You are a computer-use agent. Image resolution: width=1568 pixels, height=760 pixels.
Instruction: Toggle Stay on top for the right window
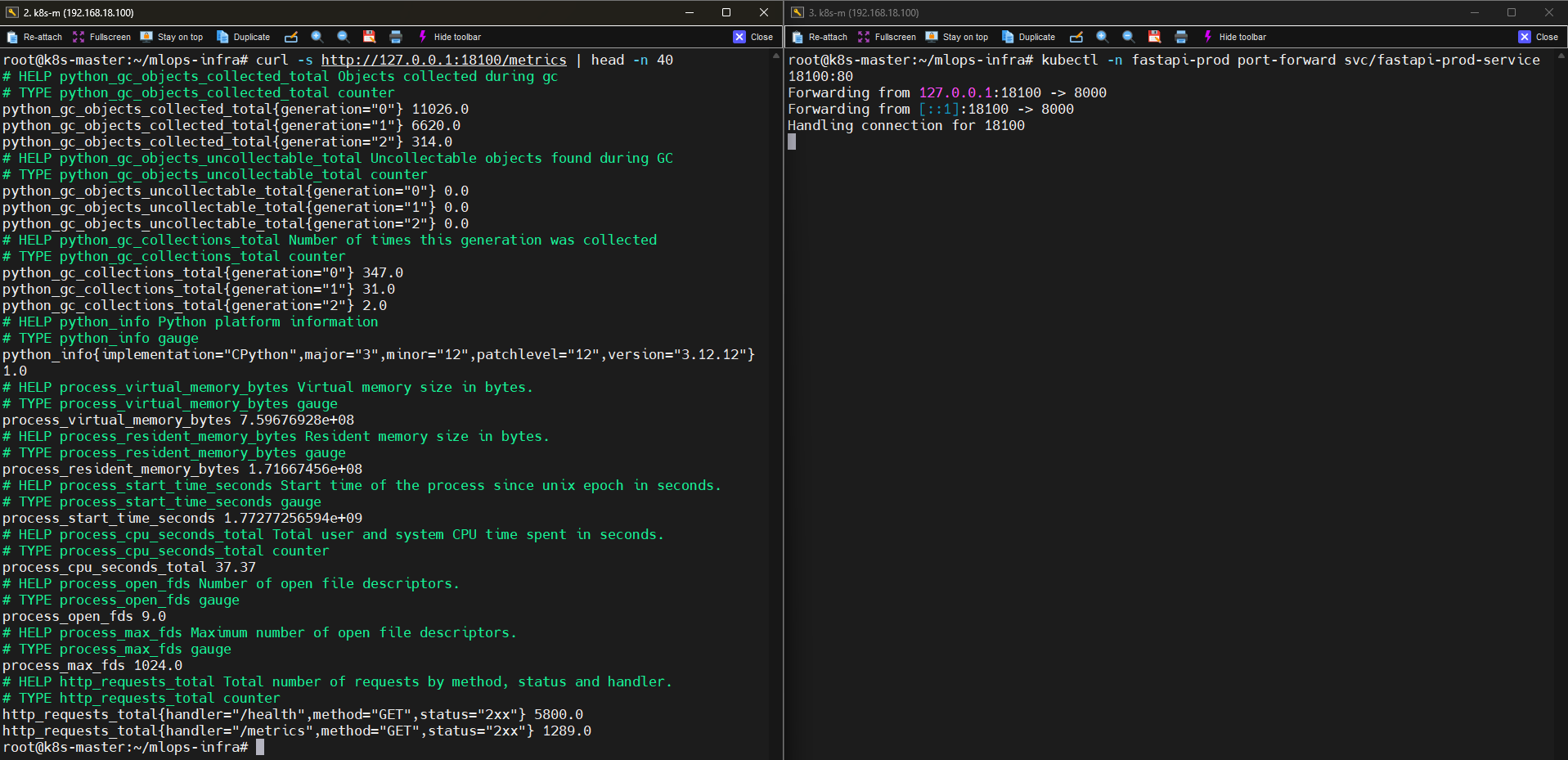tap(957, 37)
